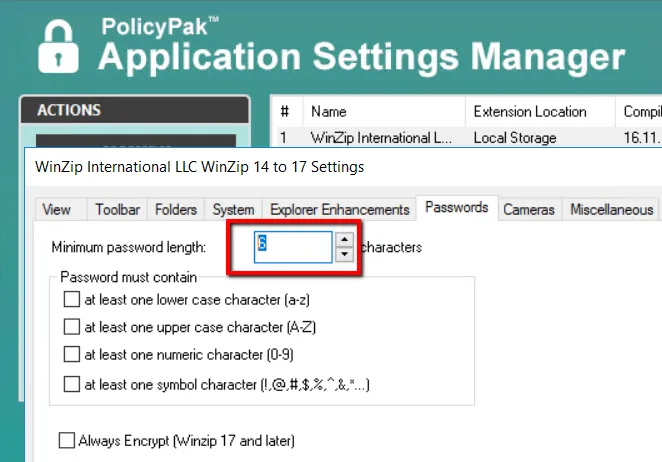Image resolution: width=662 pixels, height=462 pixels.
Task: Check at least one symbol character
Action: pyautogui.click(x=71, y=384)
